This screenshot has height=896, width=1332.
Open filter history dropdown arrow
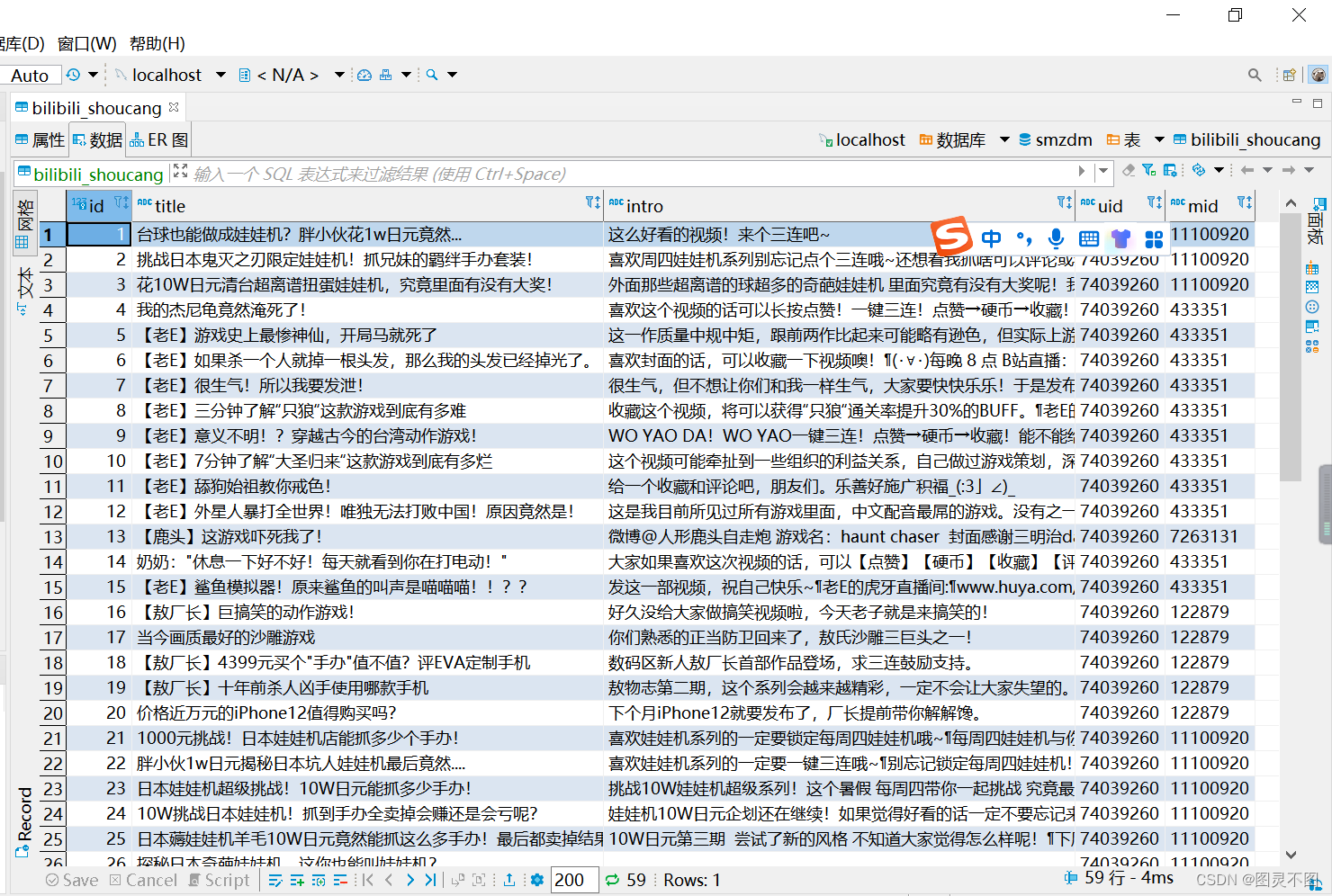1103,171
